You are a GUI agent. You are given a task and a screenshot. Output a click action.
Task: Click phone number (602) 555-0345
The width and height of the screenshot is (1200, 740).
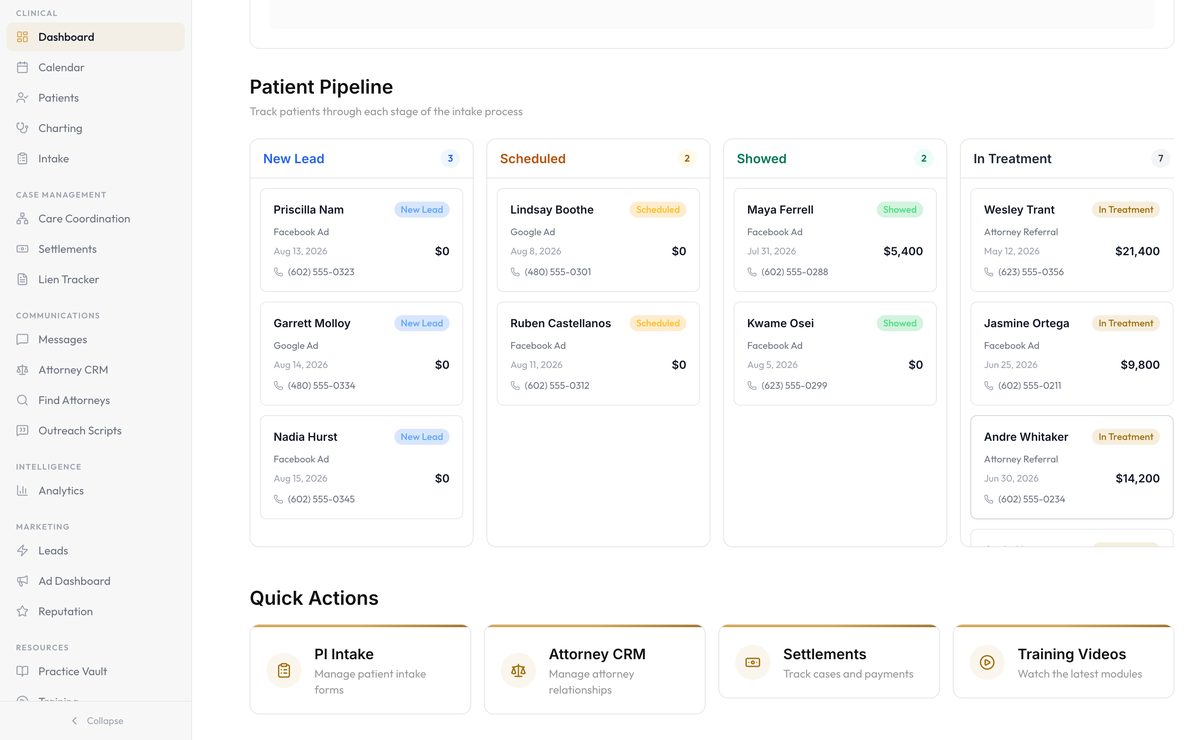321,499
